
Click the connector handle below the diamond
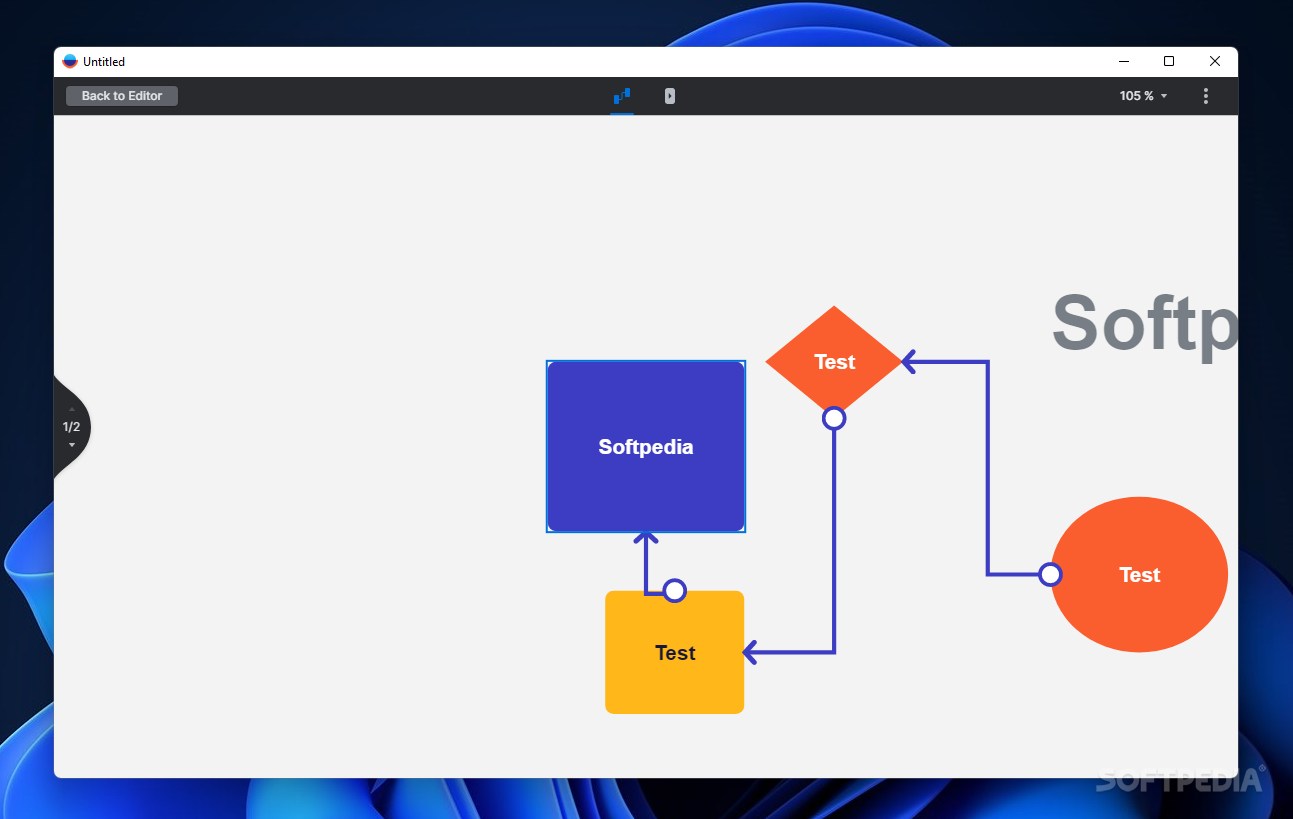(x=834, y=418)
